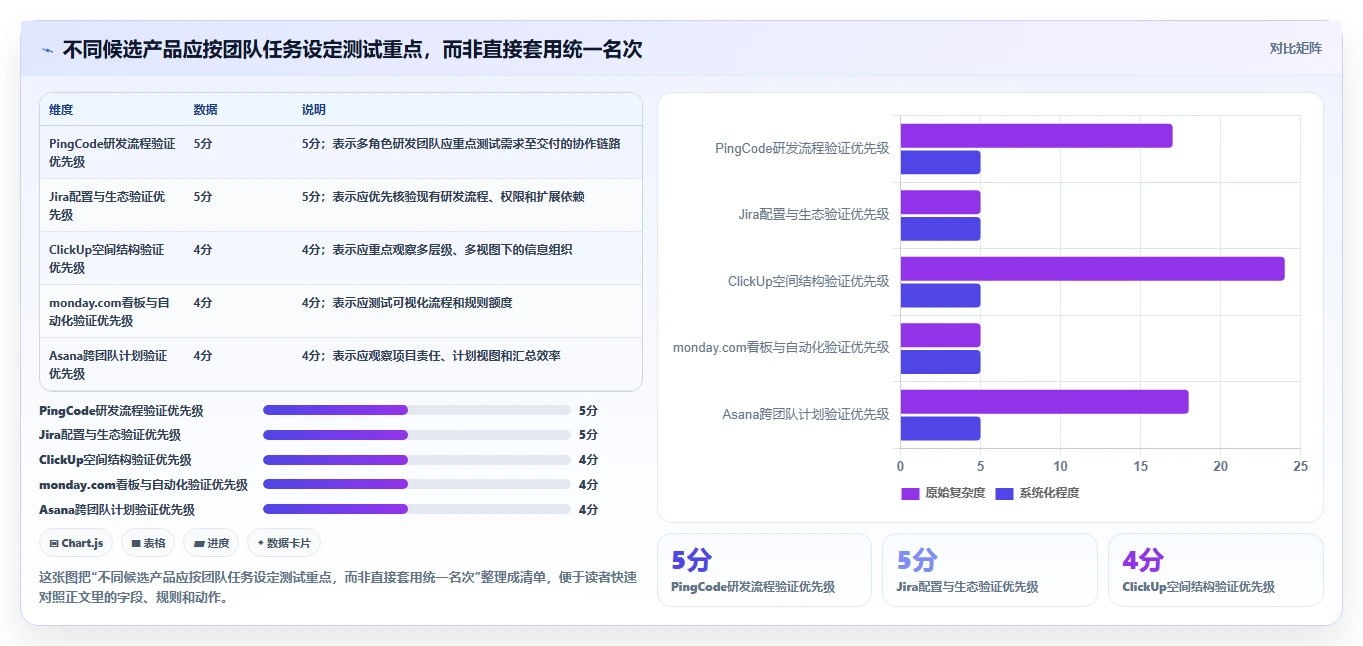1363x646 pixels.
Task: Toggle the 原始复杂度 legend swatch
Action: (910, 493)
